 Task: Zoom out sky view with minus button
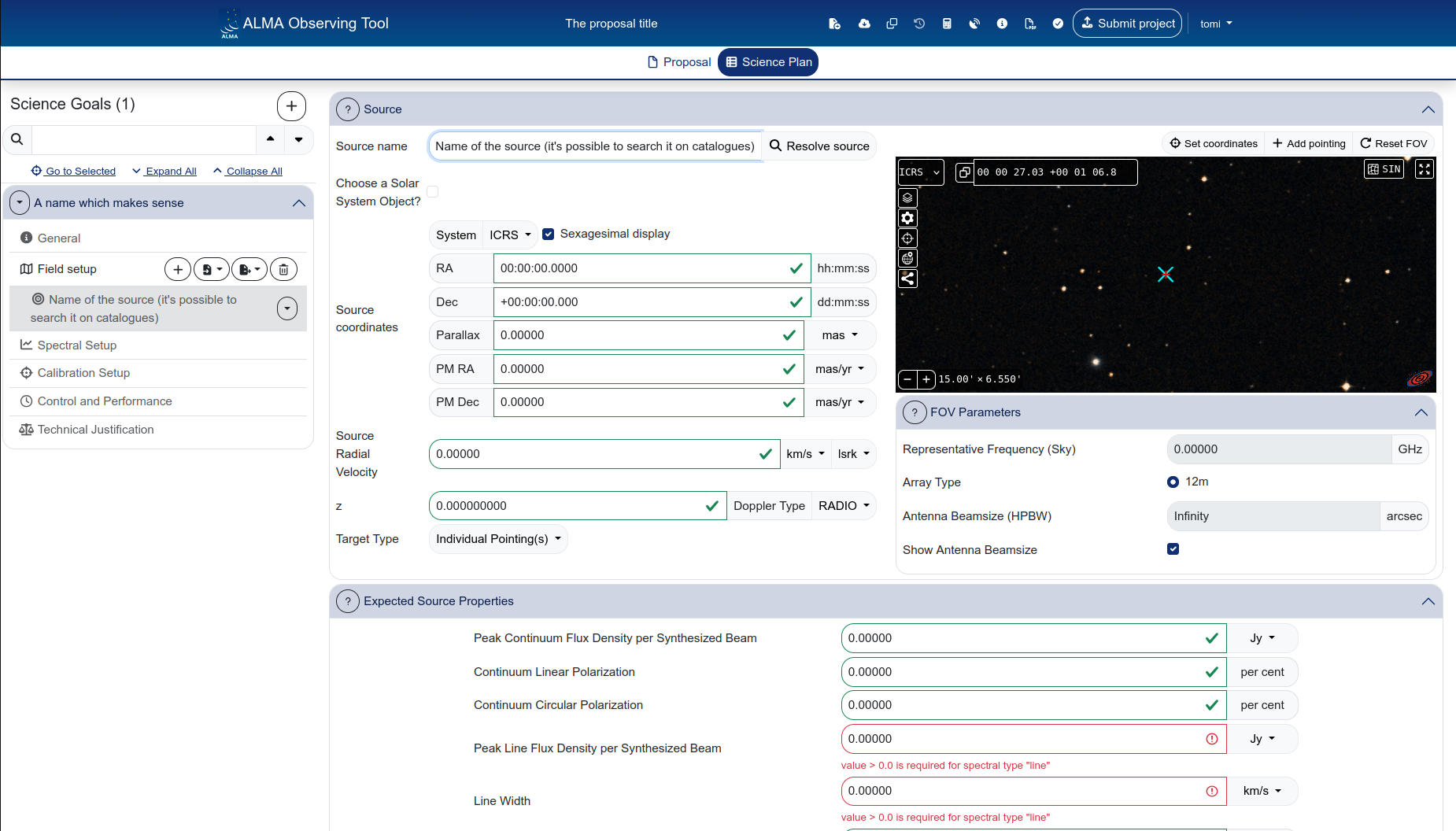(x=907, y=379)
